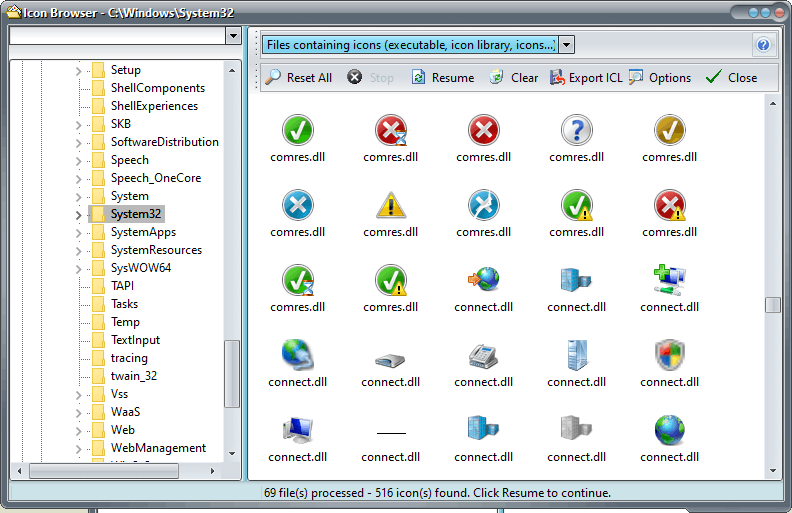Select the telephone connect.dll icon
The image size is (792, 513).
(x=484, y=356)
